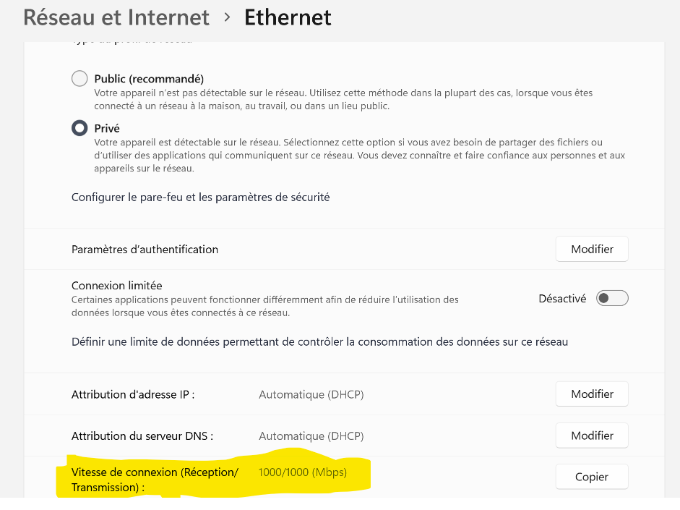Click Modifier for Attribution d'adresse IP

(x=592, y=394)
